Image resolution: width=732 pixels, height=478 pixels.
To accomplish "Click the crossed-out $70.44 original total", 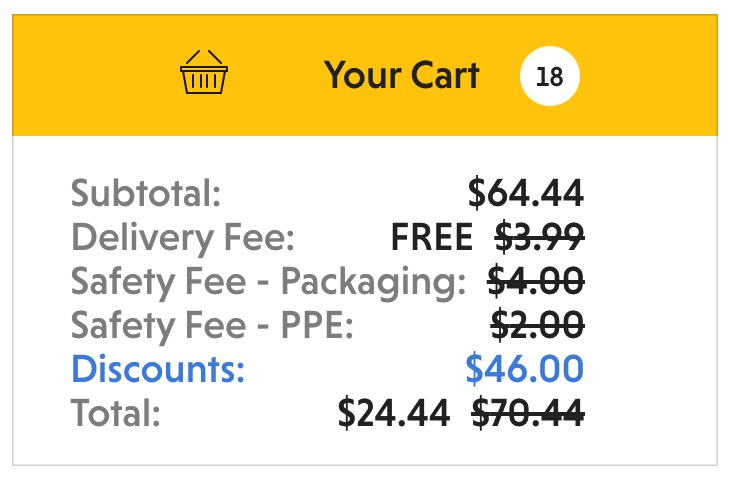I will 526,413.
